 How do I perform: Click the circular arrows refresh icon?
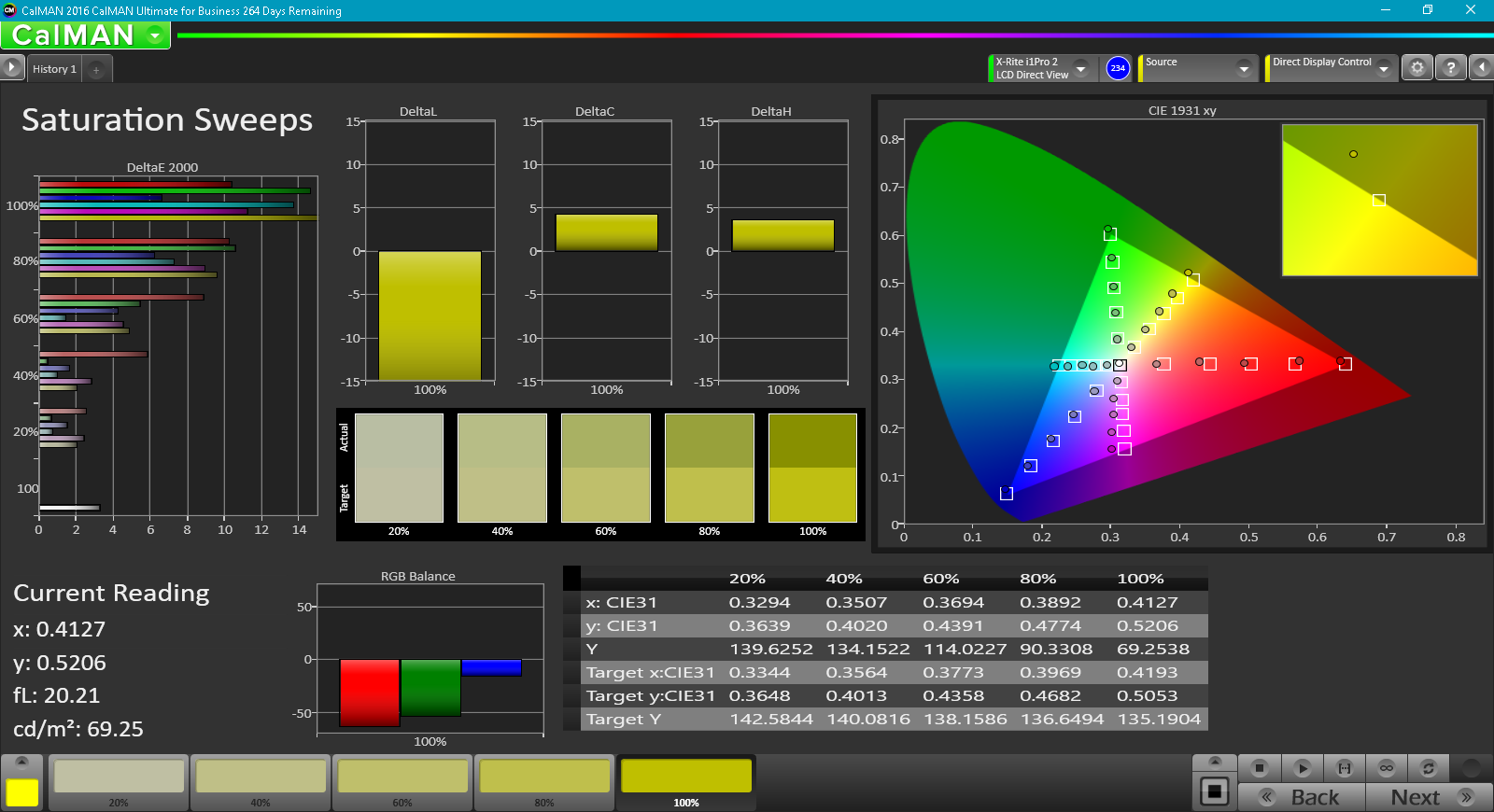(1428, 768)
